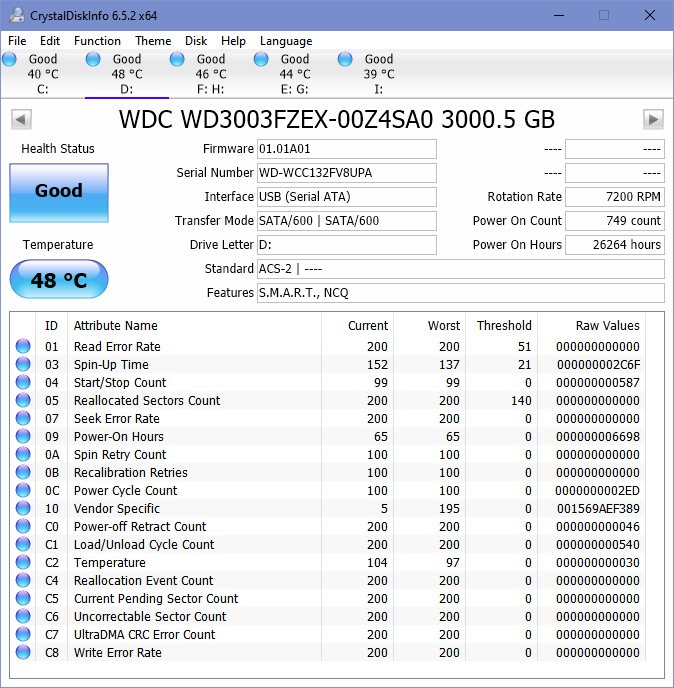
Task: Select the C: disk tab
Action: click(42, 74)
